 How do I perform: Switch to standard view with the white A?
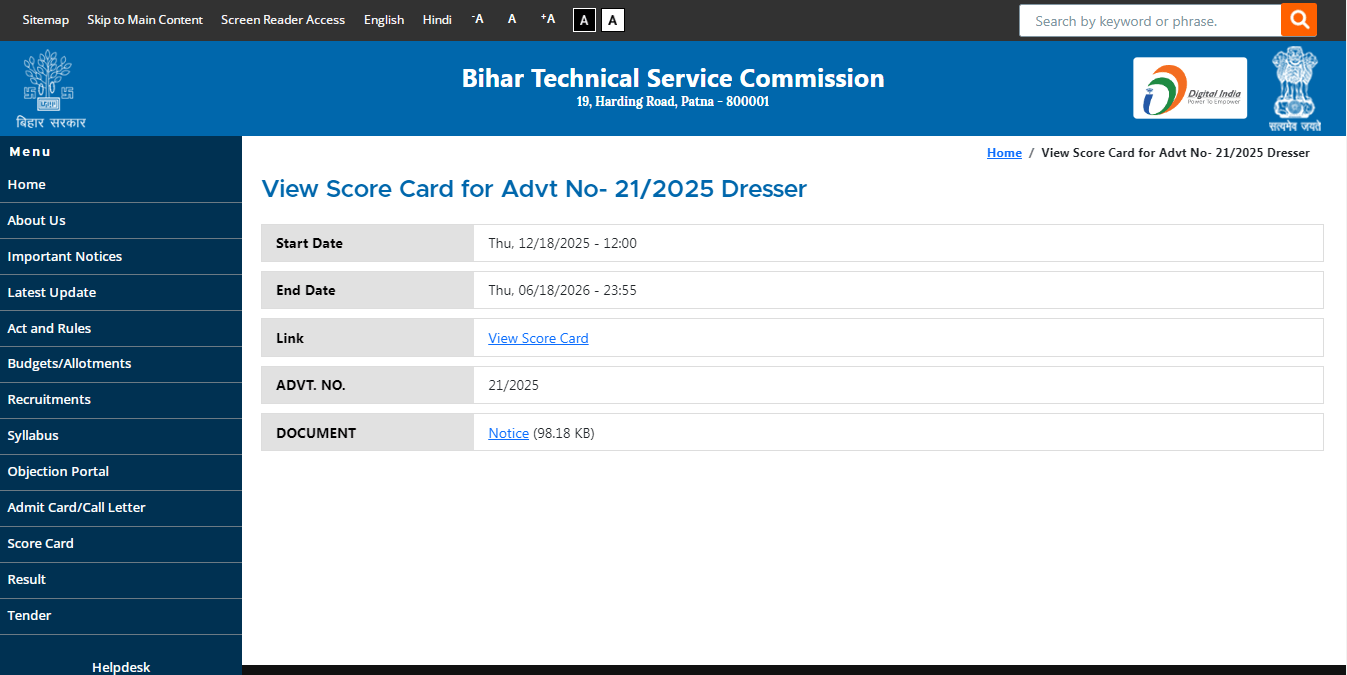tap(612, 19)
